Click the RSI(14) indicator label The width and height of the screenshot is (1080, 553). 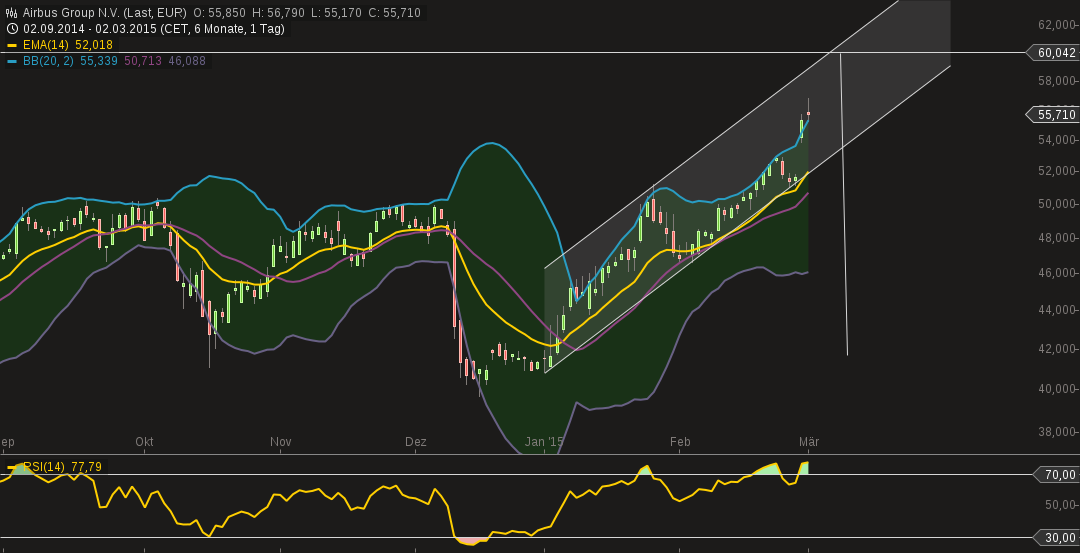click(45, 467)
